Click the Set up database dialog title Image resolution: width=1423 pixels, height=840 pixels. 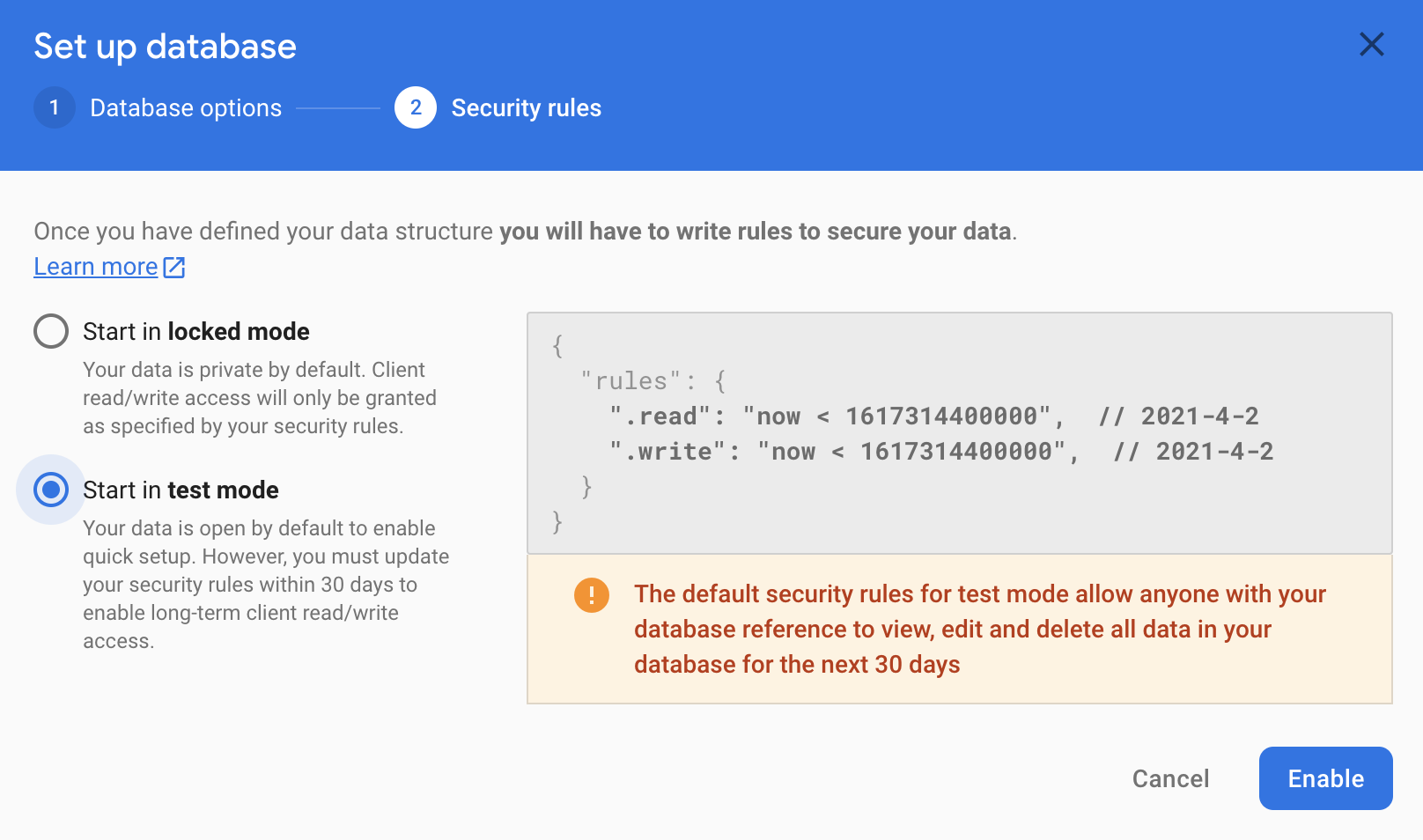165,45
